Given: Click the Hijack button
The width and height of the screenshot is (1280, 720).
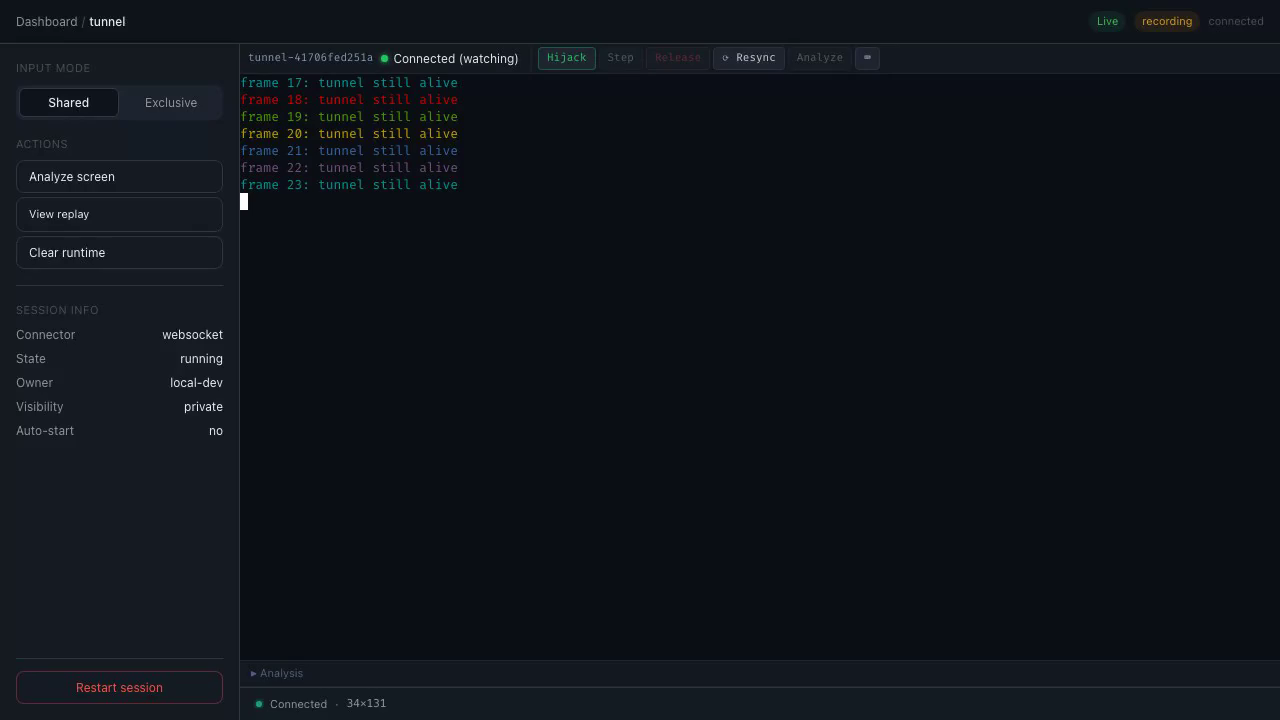Looking at the screenshot, I should coord(567,58).
